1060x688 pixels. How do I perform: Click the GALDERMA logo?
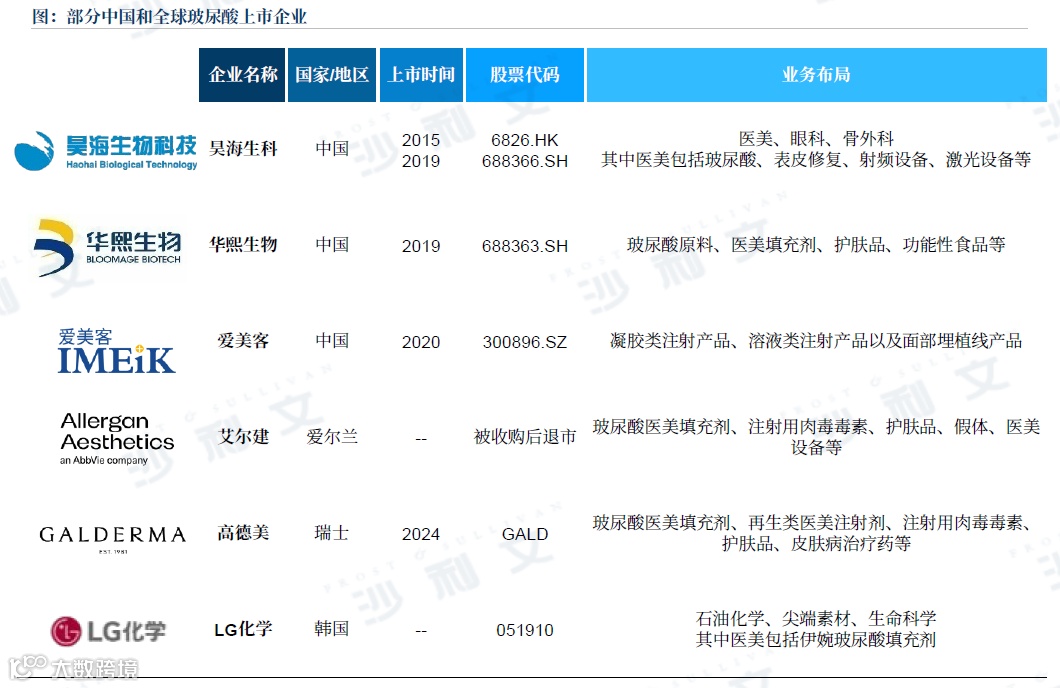click(113, 538)
